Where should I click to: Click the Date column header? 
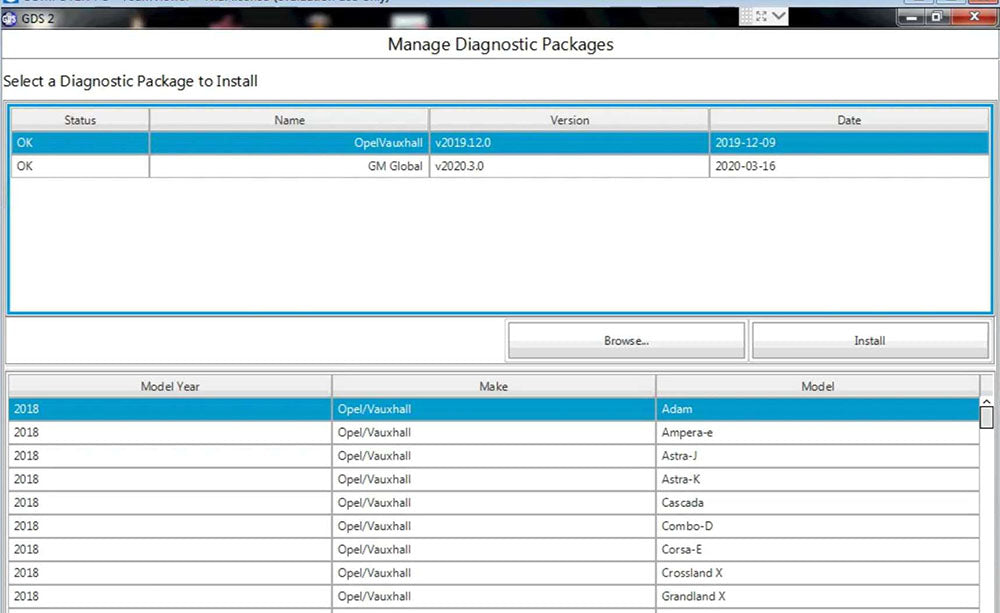(849, 120)
